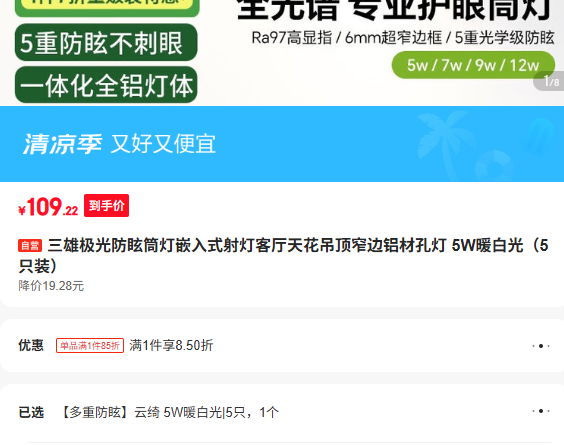Click the palm tree graphic in blue banner
This screenshot has width=564, height=445.
click(441, 142)
